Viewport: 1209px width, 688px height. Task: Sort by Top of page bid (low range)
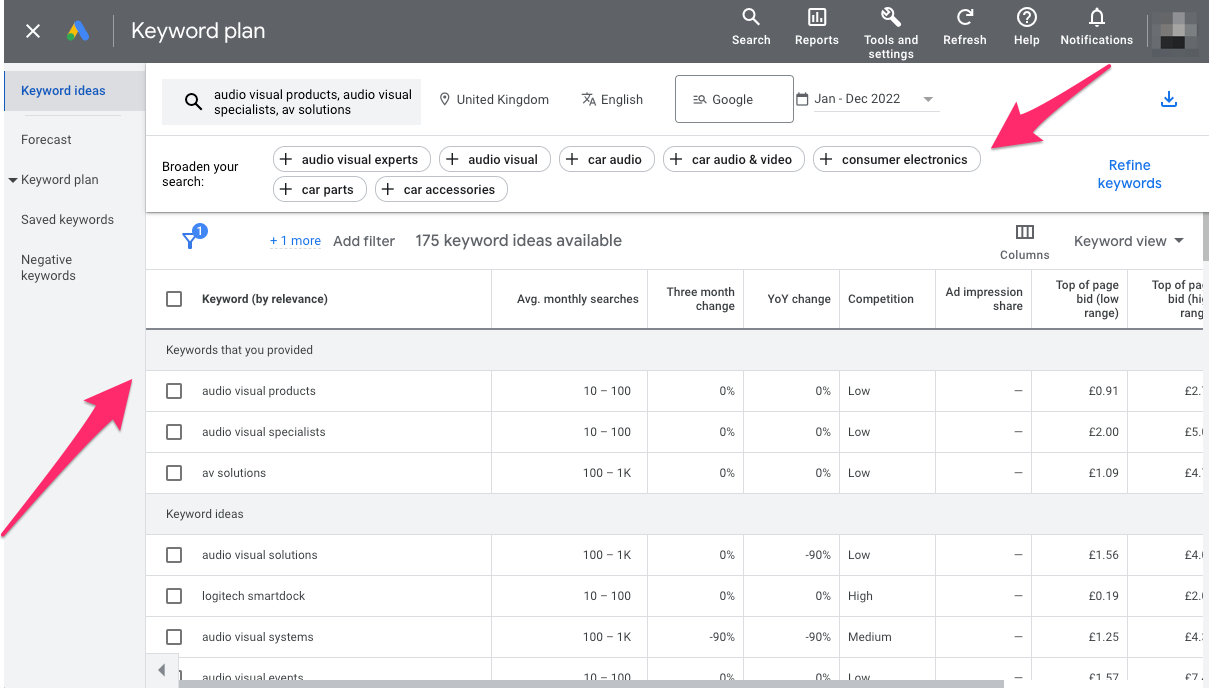coord(1087,299)
